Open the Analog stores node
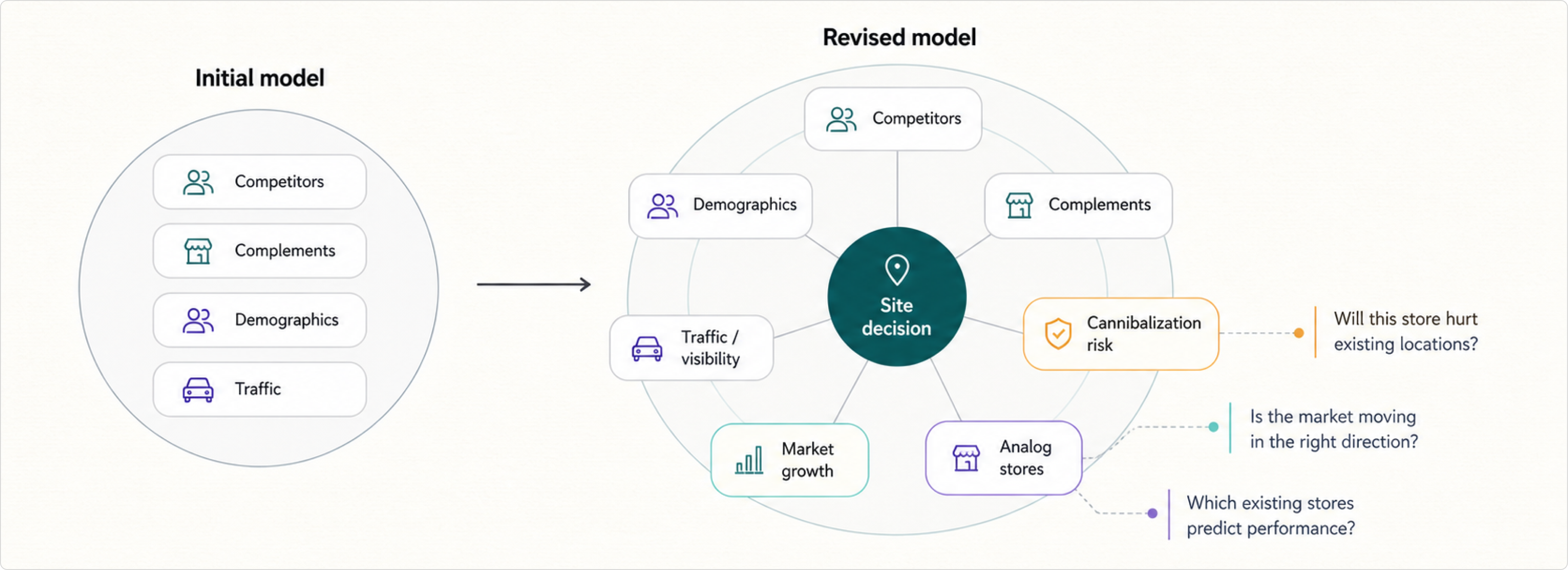 (x=1004, y=458)
